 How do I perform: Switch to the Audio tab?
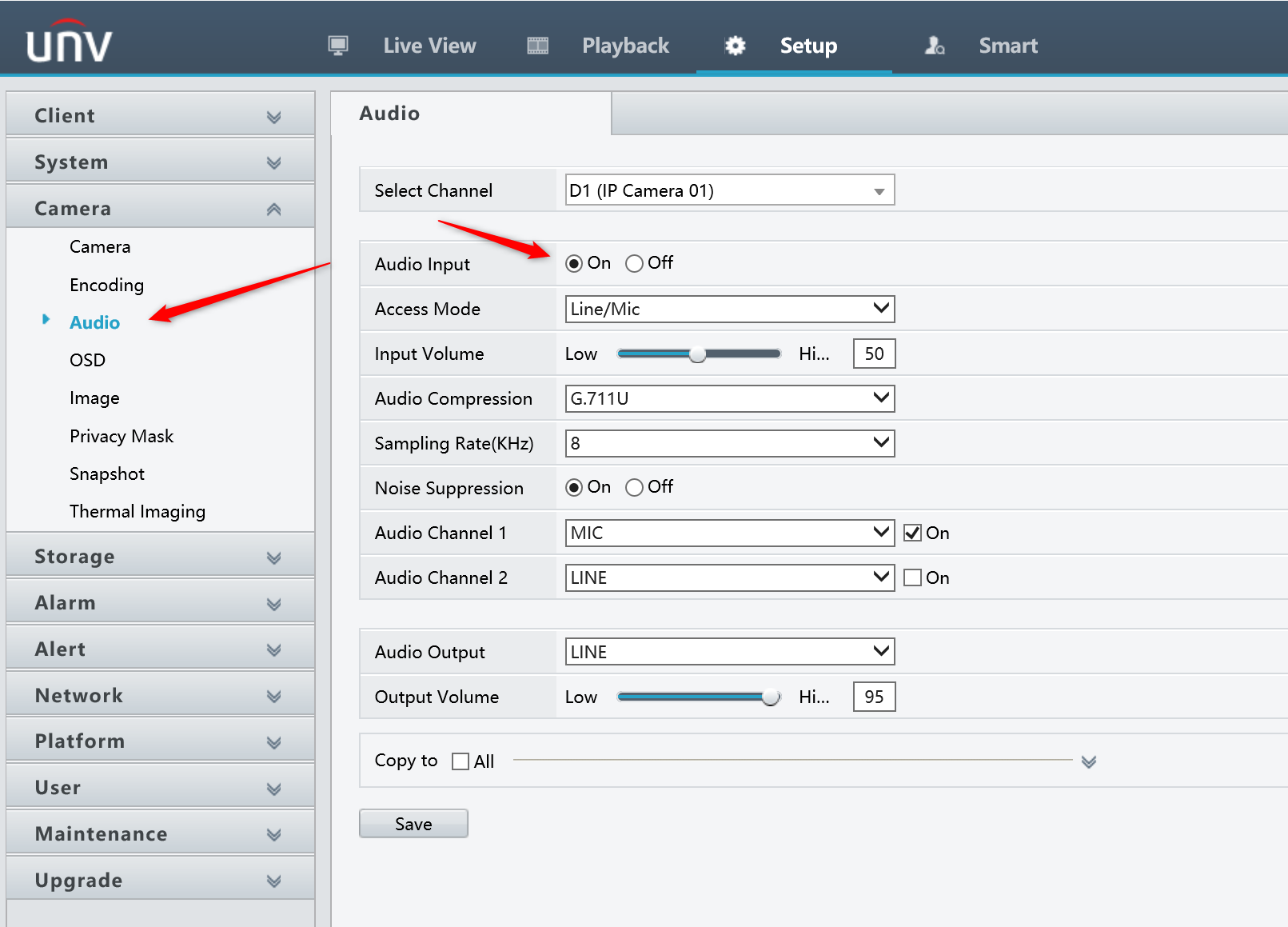[x=389, y=113]
